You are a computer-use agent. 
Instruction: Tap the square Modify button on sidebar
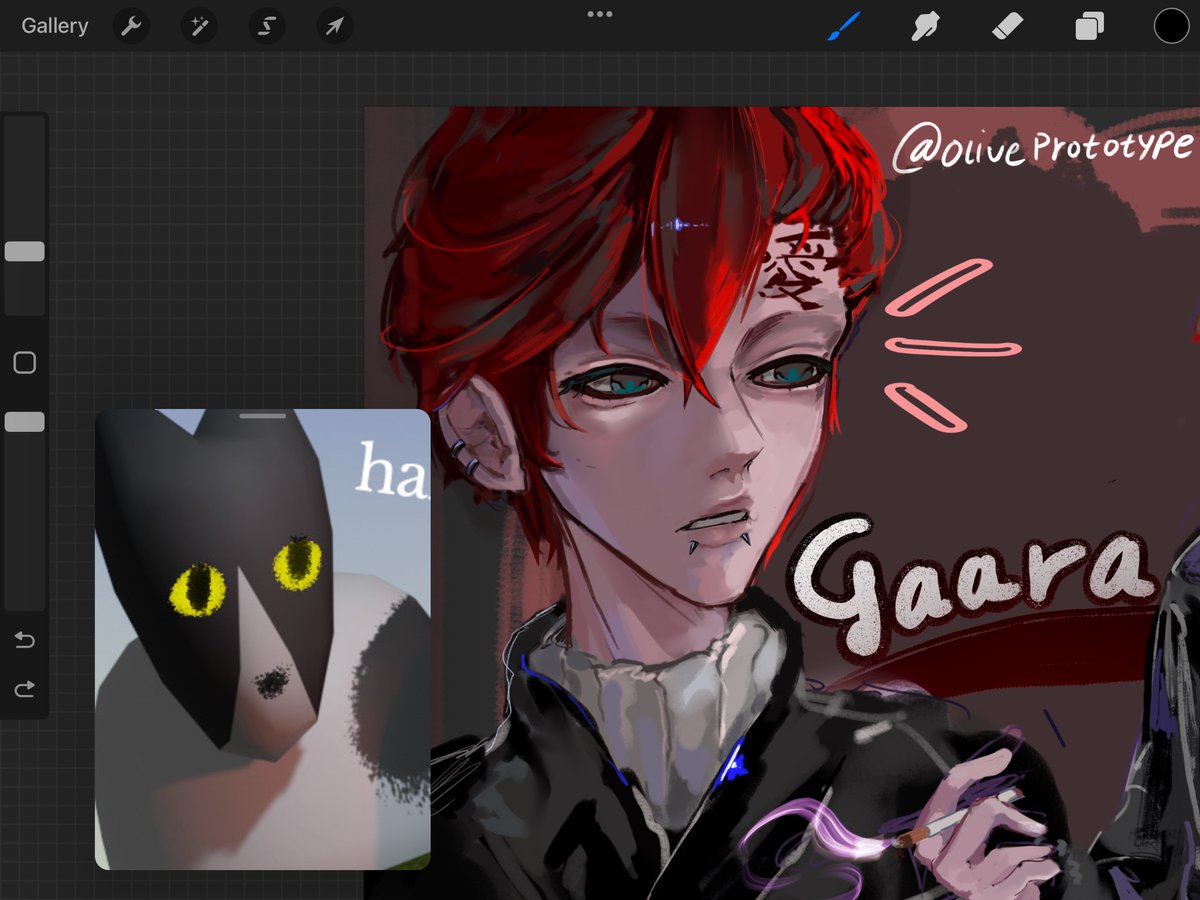point(25,363)
